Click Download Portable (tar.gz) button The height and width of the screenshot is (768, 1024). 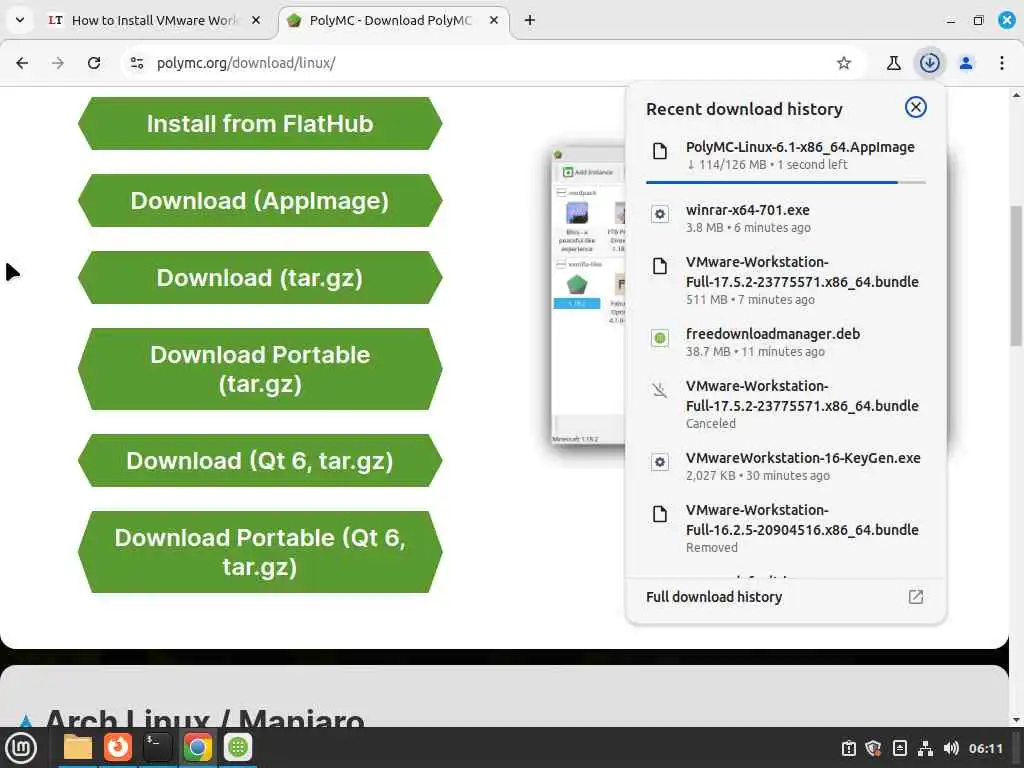(260, 369)
